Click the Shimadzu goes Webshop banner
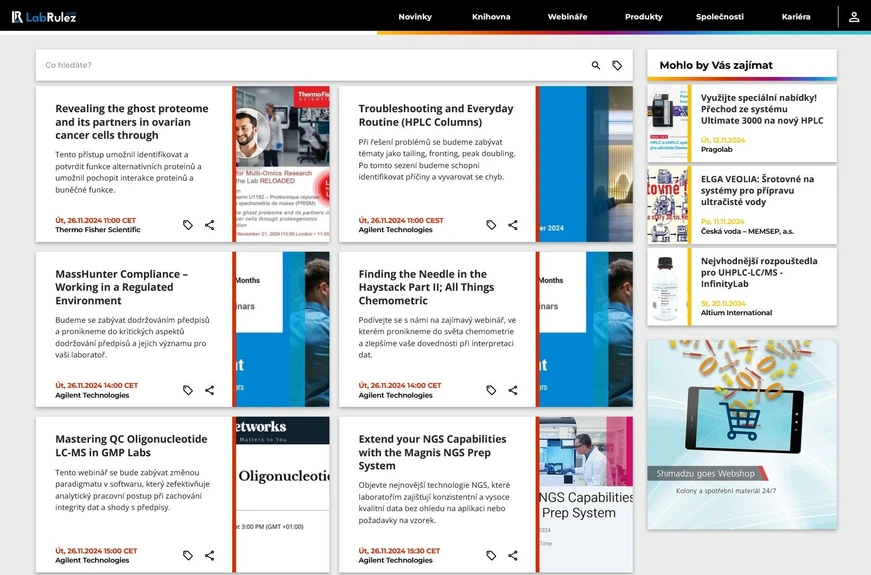The width and height of the screenshot is (871, 575). click(742, 434)
